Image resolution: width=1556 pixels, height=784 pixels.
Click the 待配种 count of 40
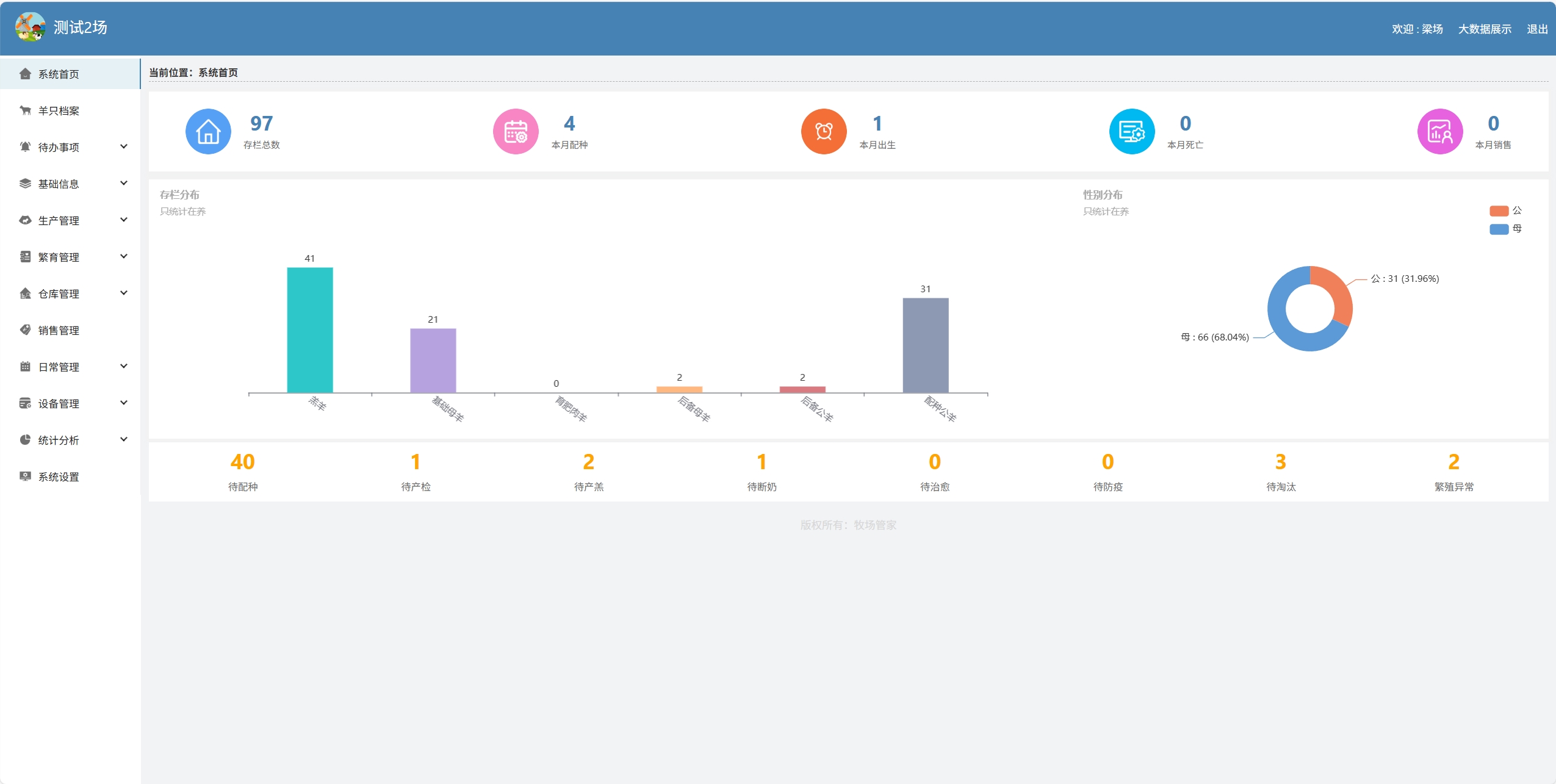(242, 462)
